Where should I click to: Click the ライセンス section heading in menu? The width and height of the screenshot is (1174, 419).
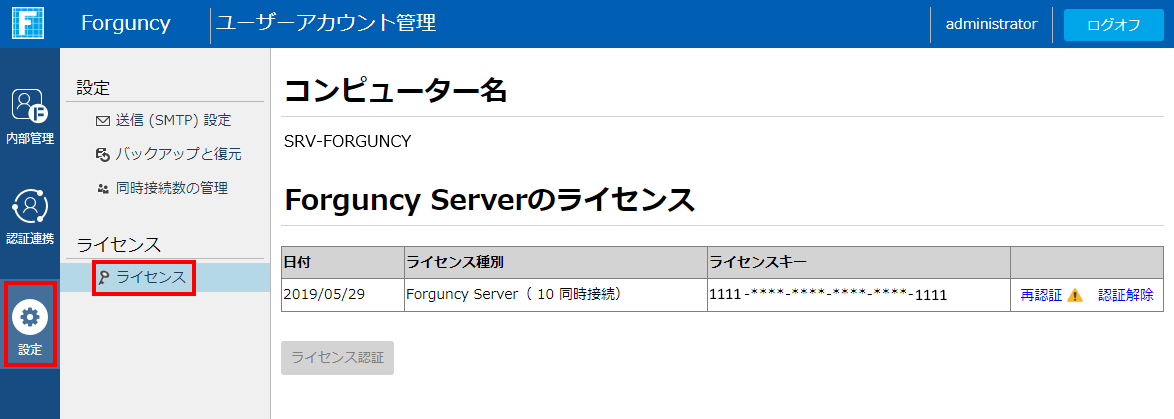coord(119,245)
